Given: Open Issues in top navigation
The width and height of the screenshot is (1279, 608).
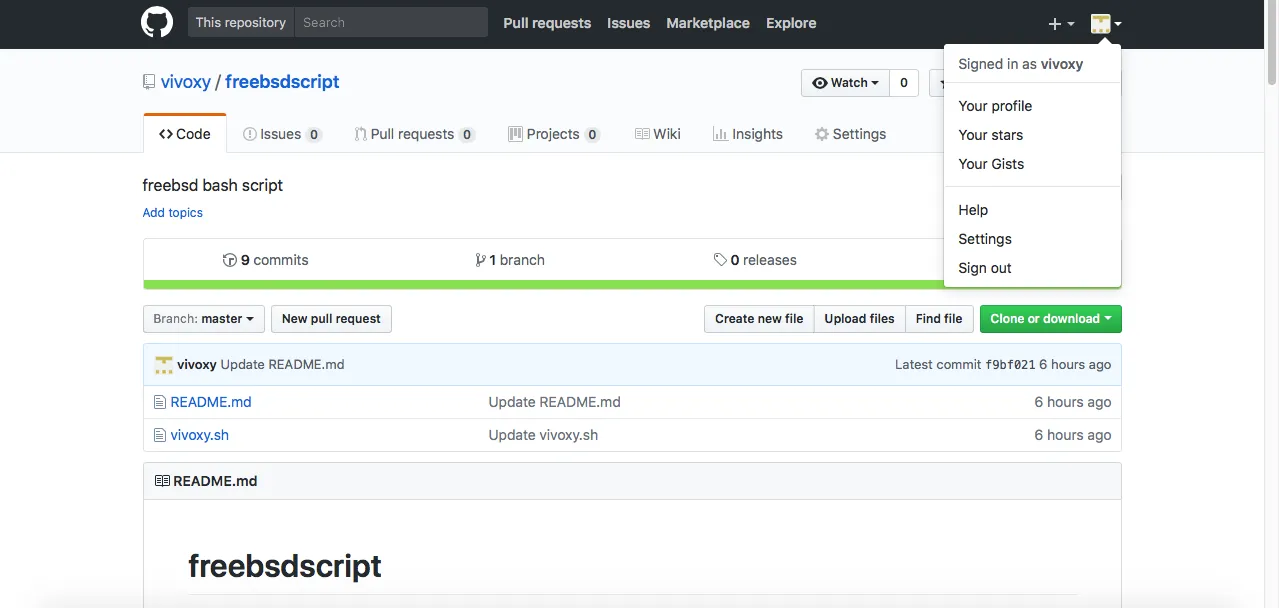Looking at the screenshot, I should click(x=629, y=23).
